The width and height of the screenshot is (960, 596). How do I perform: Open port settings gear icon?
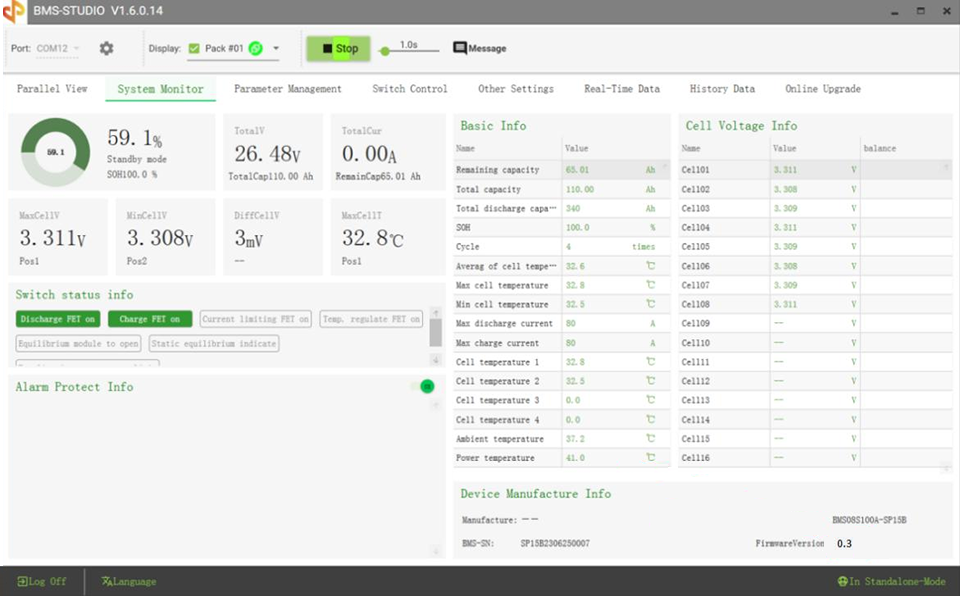point(106,48)
